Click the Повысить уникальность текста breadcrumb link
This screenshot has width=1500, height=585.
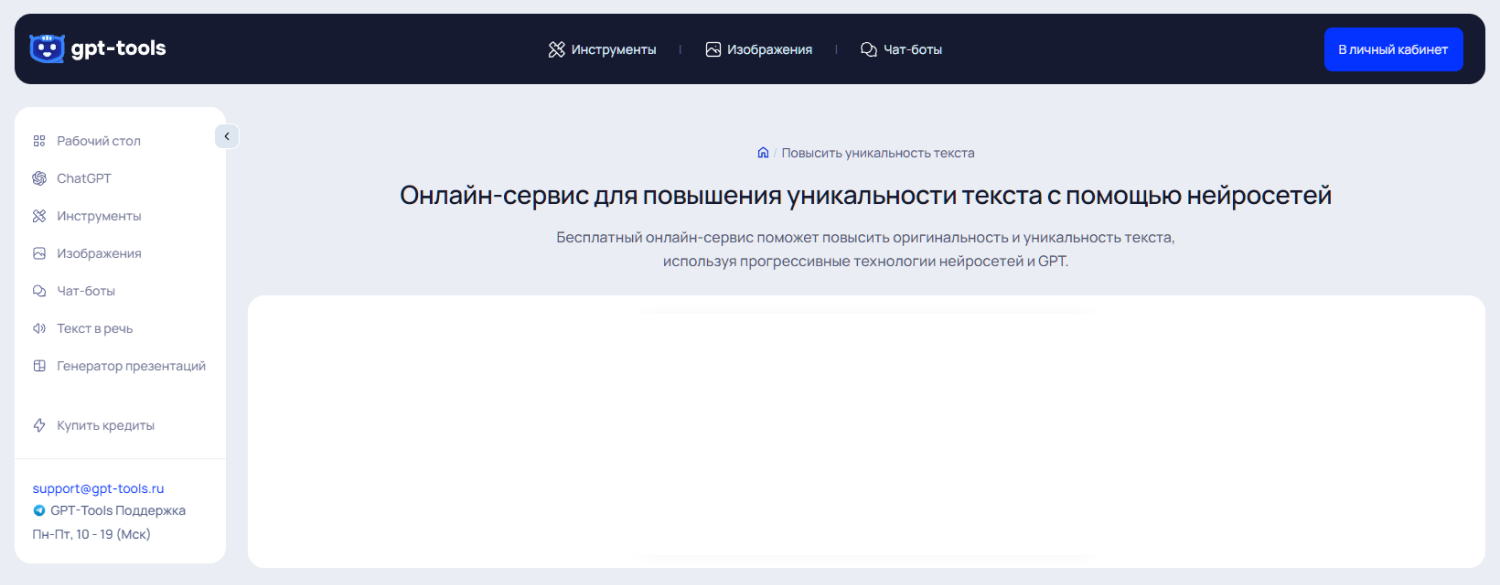coord(878,152)
